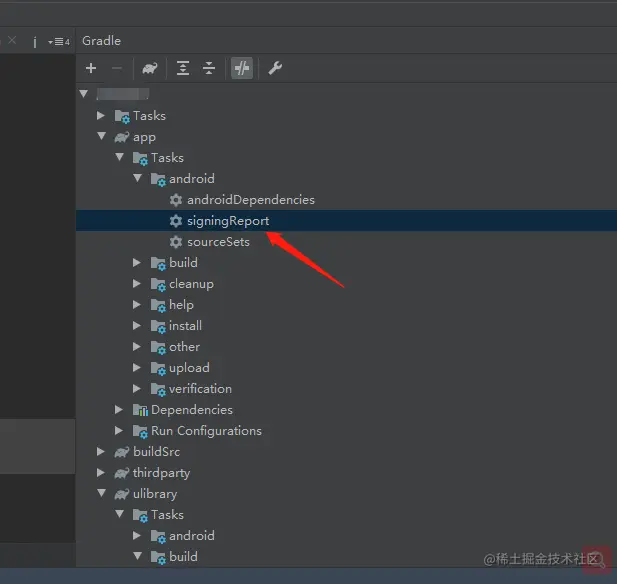
Task: Click the install folder icon
Action: (x=158, y=326)
